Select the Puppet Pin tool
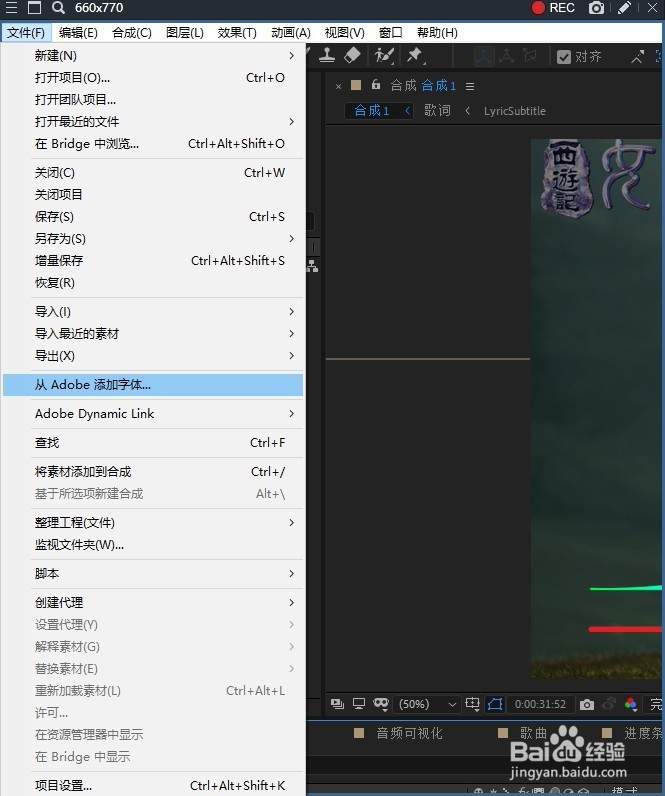The height and width of the screenshot is (796, 665). [416, 55]
